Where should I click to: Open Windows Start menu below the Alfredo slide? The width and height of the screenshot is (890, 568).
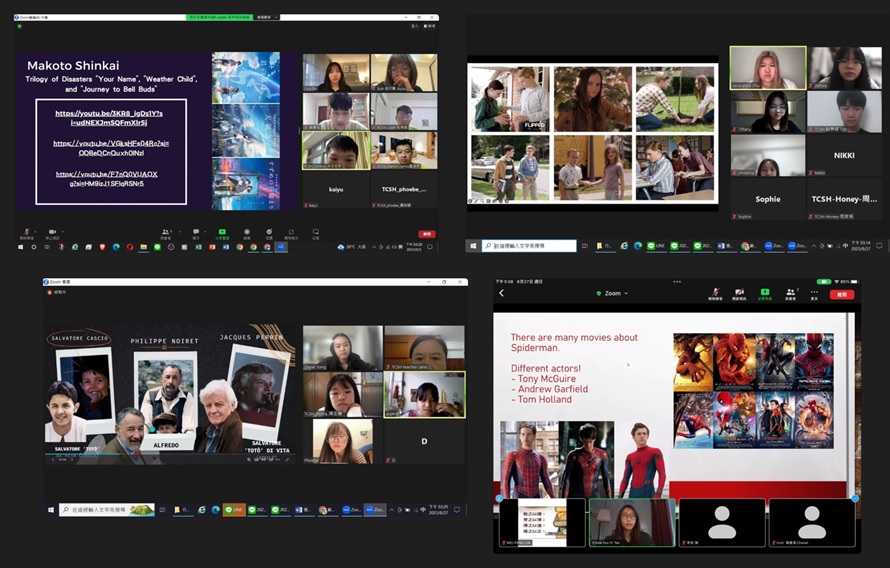(x=50, y=510)
